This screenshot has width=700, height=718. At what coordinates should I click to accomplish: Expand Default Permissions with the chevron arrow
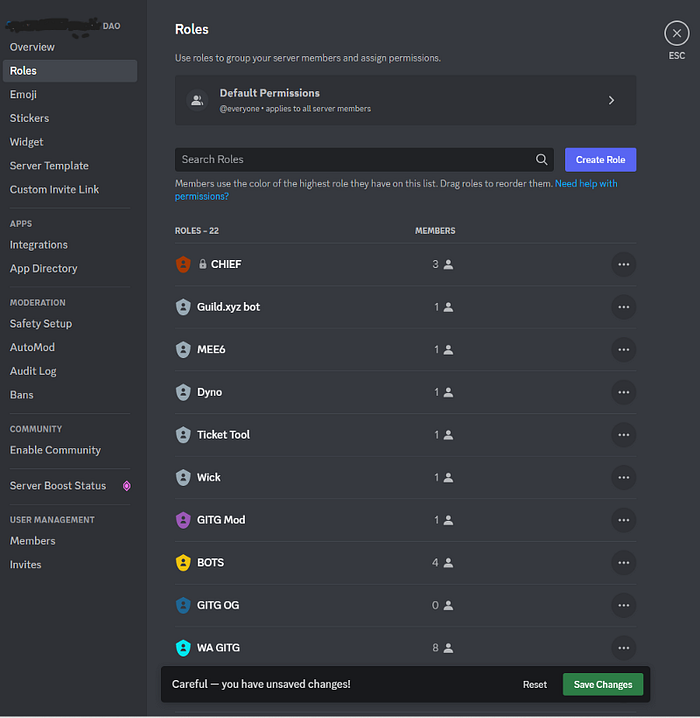611,100
